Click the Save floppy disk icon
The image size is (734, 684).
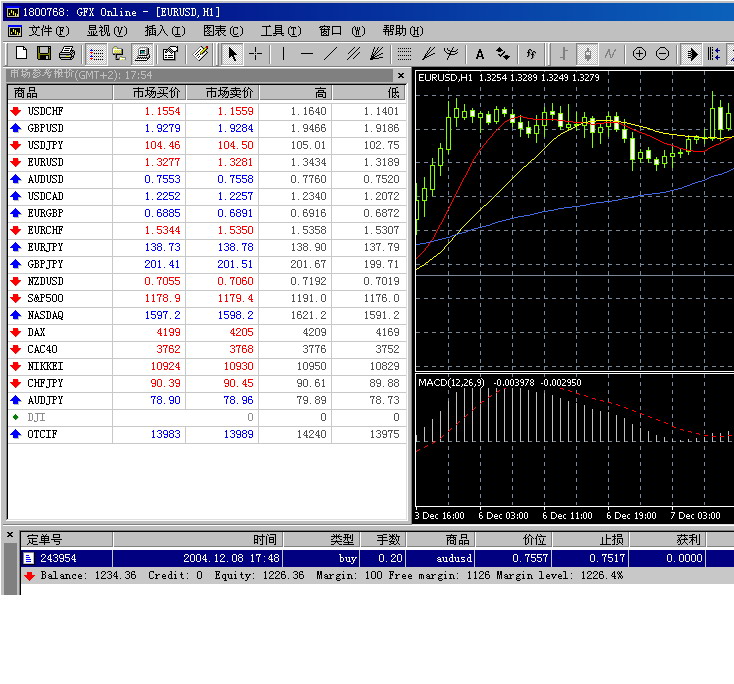(x=43, y=54)
